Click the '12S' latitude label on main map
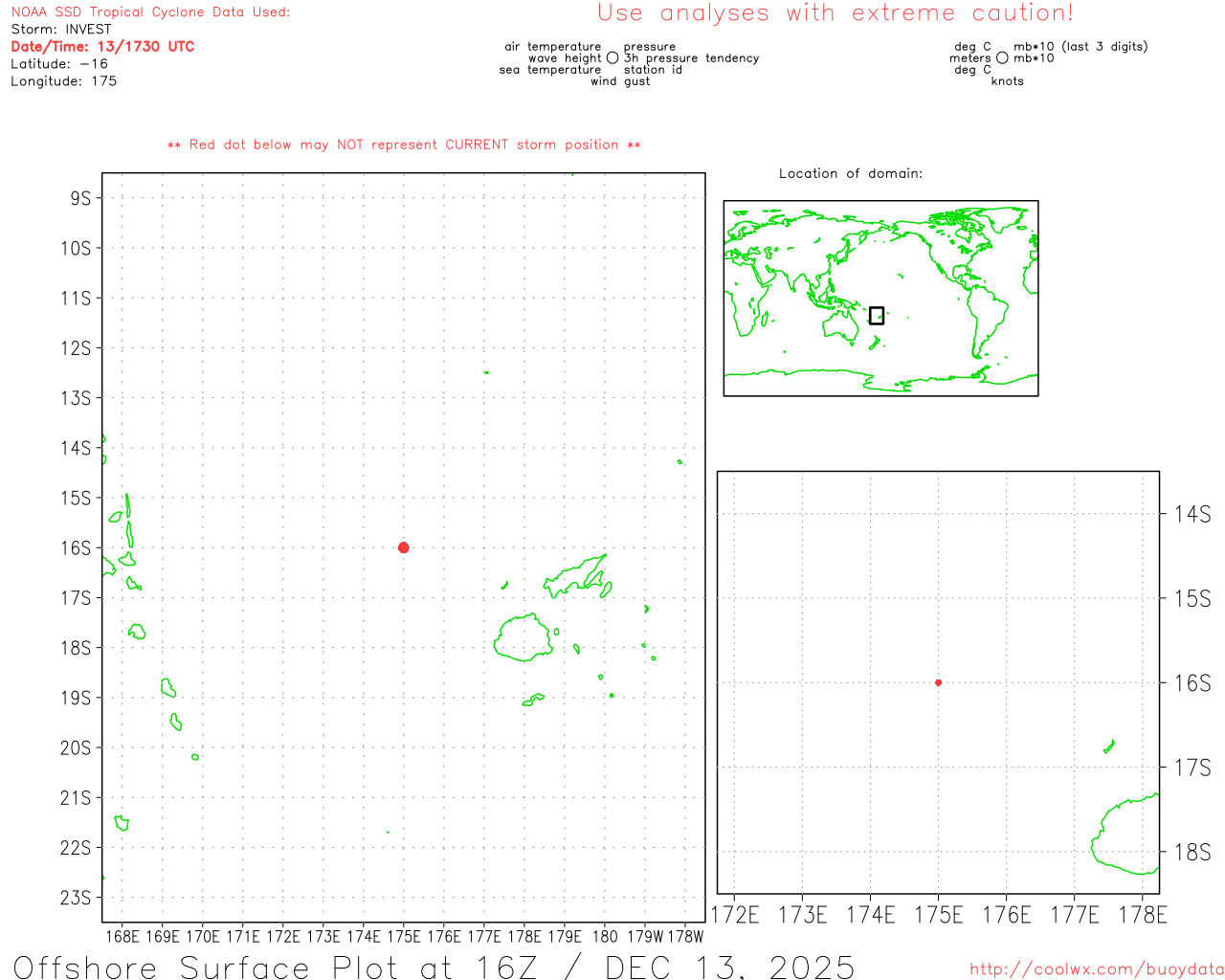1225x980 pixels. click(x=76, y=348)
